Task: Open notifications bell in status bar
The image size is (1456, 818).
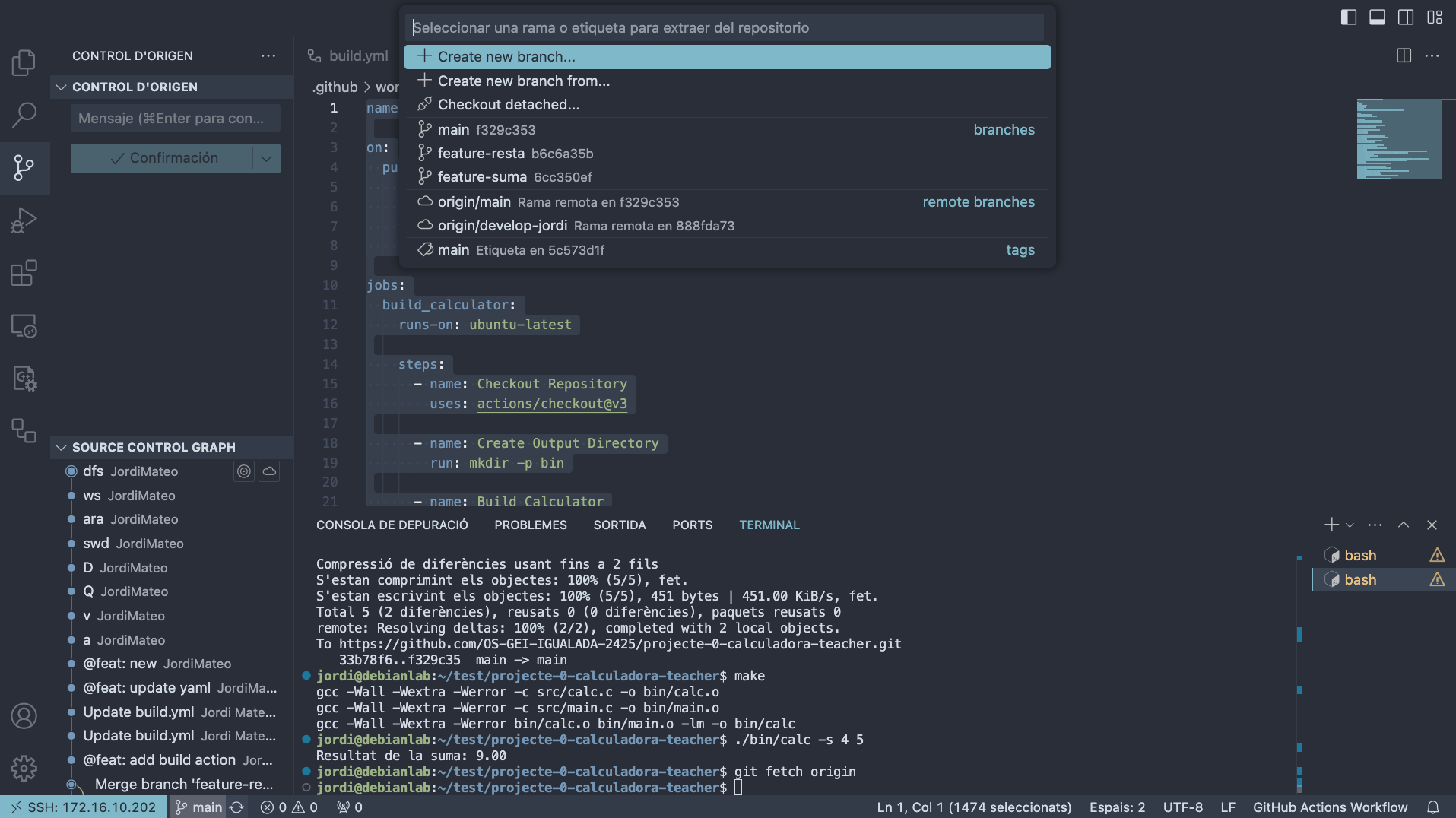Action: pyautogui.click(x=1433, y=807)
